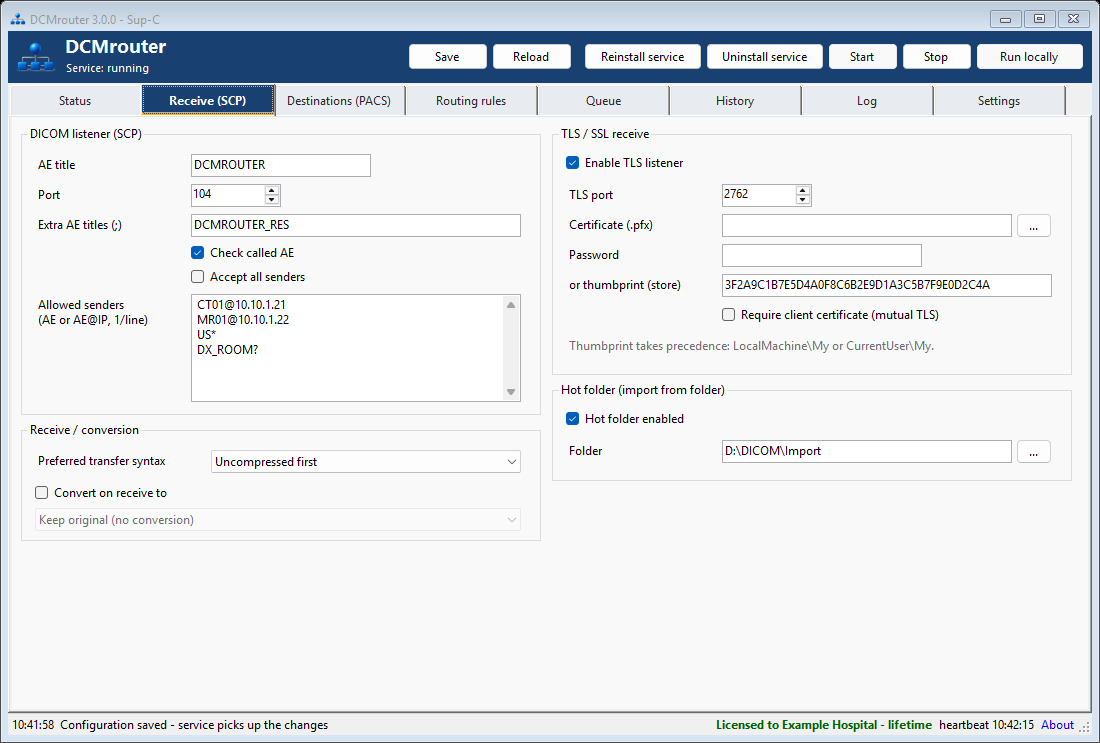The width and height of the screenshot is (1100, 743).
Task: Uncheck Check called AE
Action: (198, 253)
